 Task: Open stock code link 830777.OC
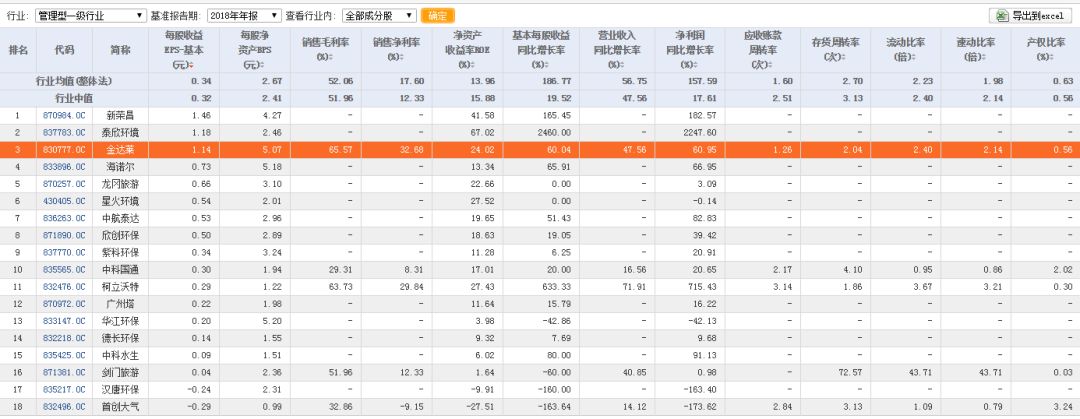pyautogui.click(x=64, y=150)
